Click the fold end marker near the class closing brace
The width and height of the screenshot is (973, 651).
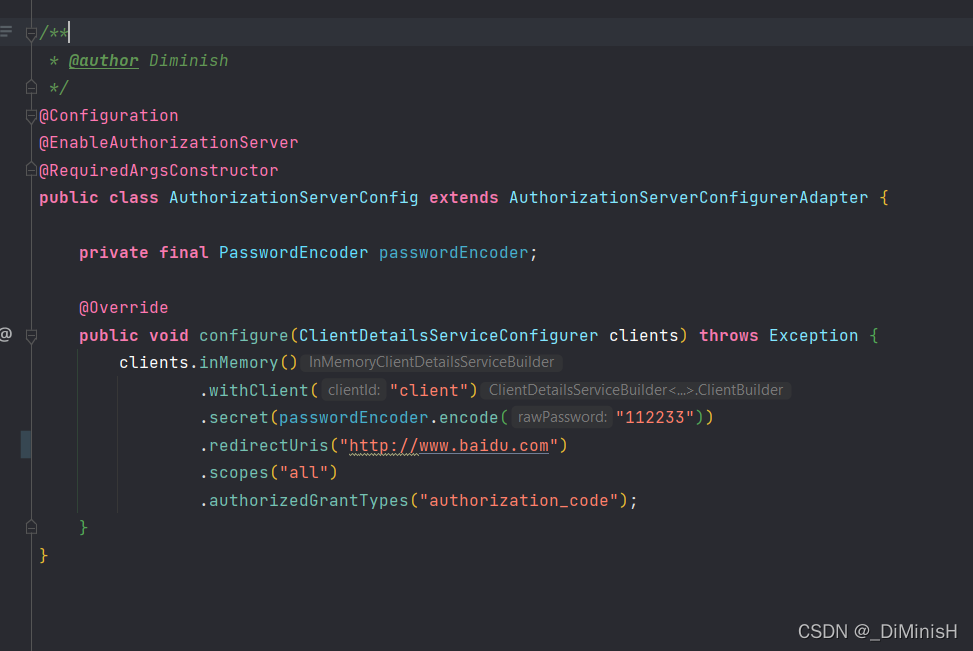30,526
